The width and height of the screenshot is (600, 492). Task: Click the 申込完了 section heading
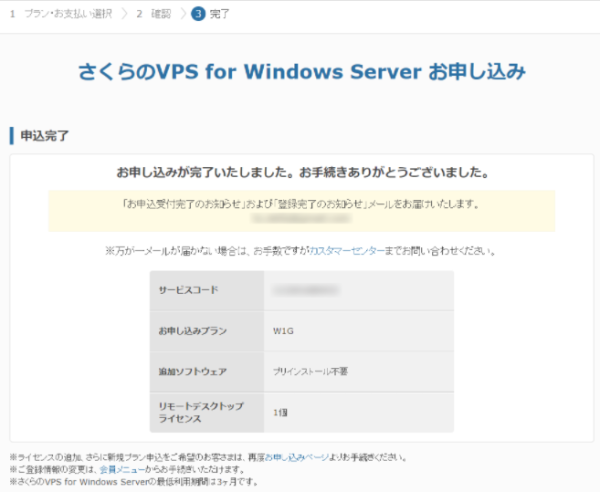[x=44, y=135]
